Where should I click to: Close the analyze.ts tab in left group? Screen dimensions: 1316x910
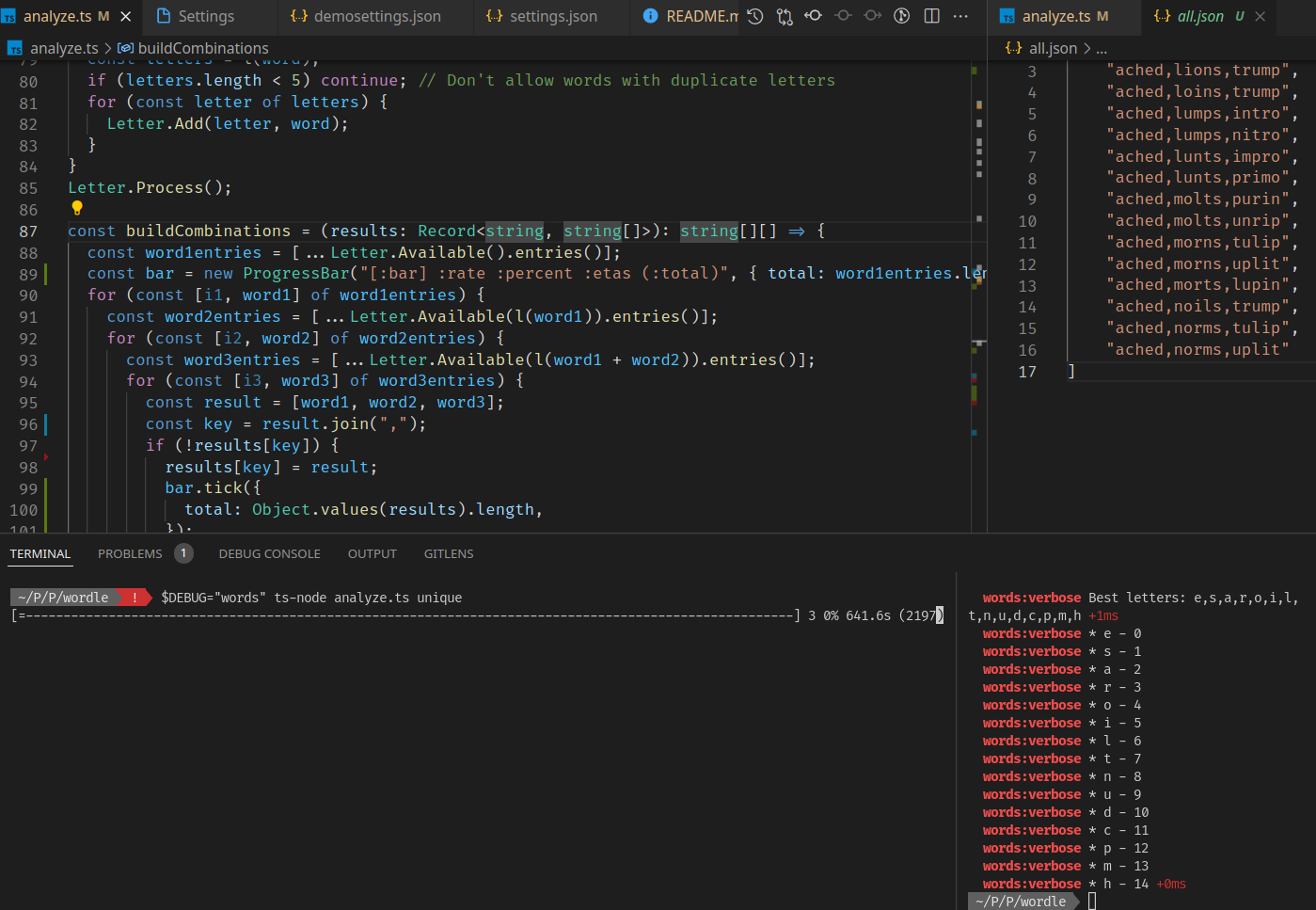coord(126,16)
